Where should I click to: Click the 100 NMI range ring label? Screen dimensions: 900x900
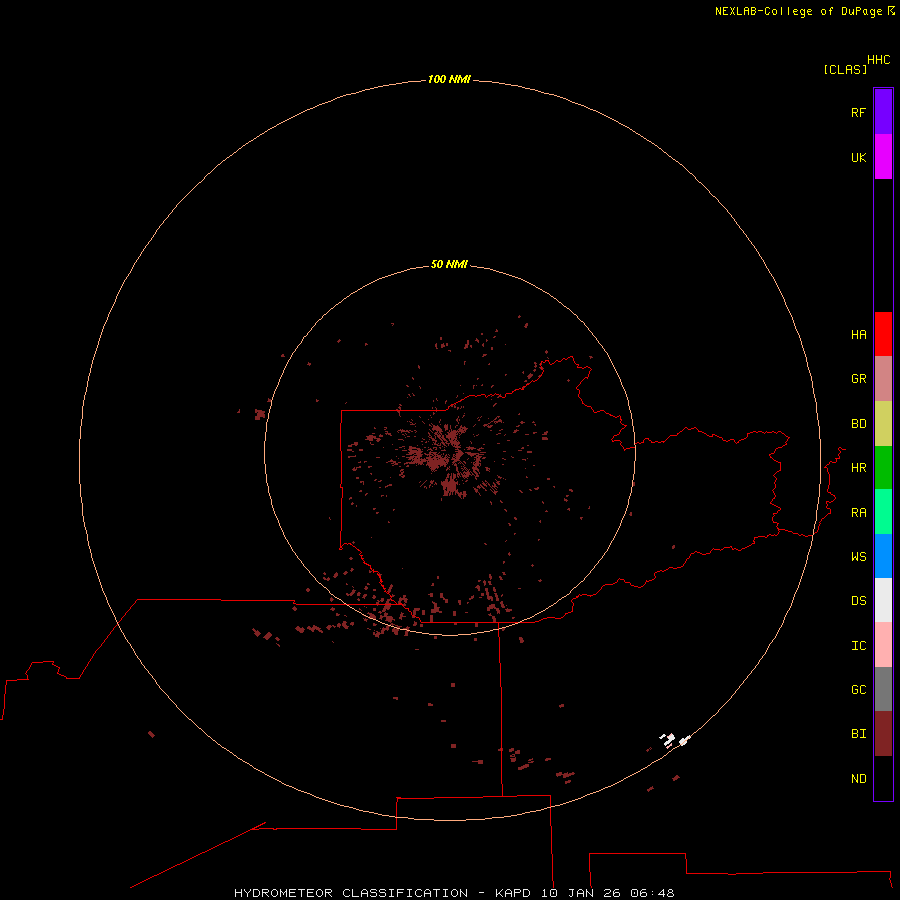(449, 79)
